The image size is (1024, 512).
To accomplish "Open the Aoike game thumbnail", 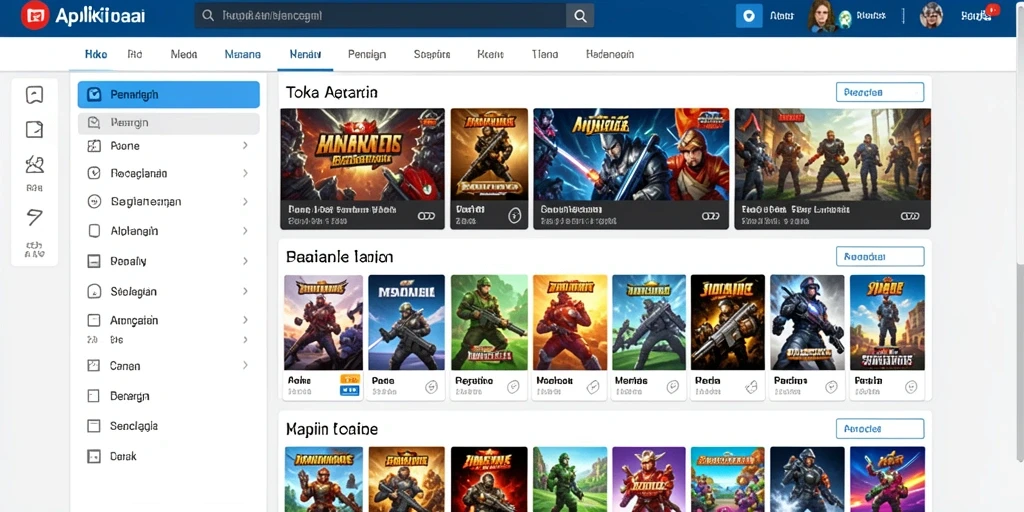I will [323, 323].
